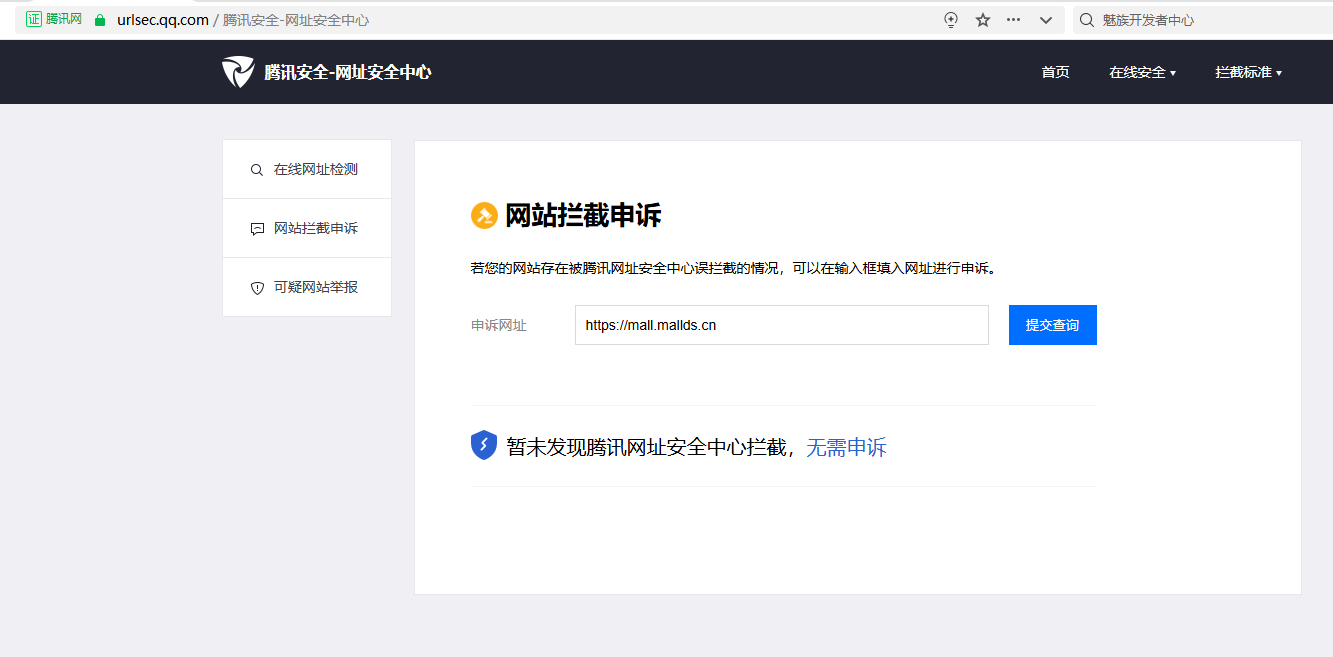Expand the address bar dropdown chevron
Screen dimensions: 1333x657
[1046, 20]
